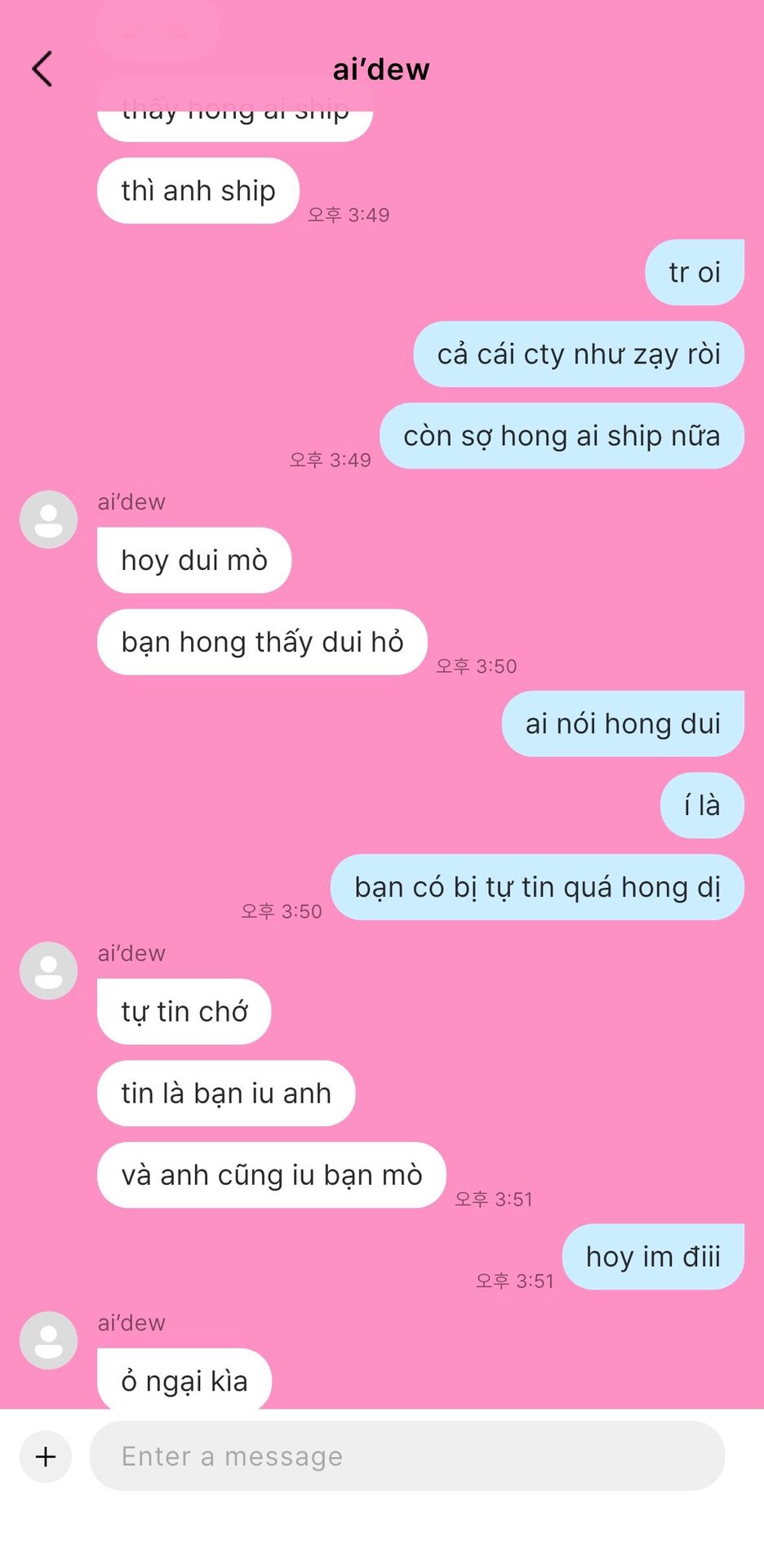Tap the "bạn hong thấy dui hỏ" bubble

262,642
